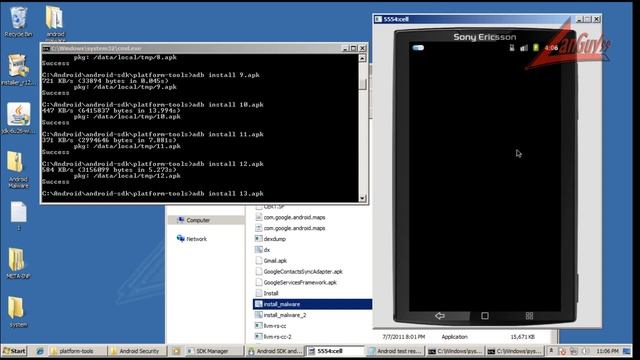640x360 pixels.
Task: Open the Windows Start menu
Action: point(14,351)
